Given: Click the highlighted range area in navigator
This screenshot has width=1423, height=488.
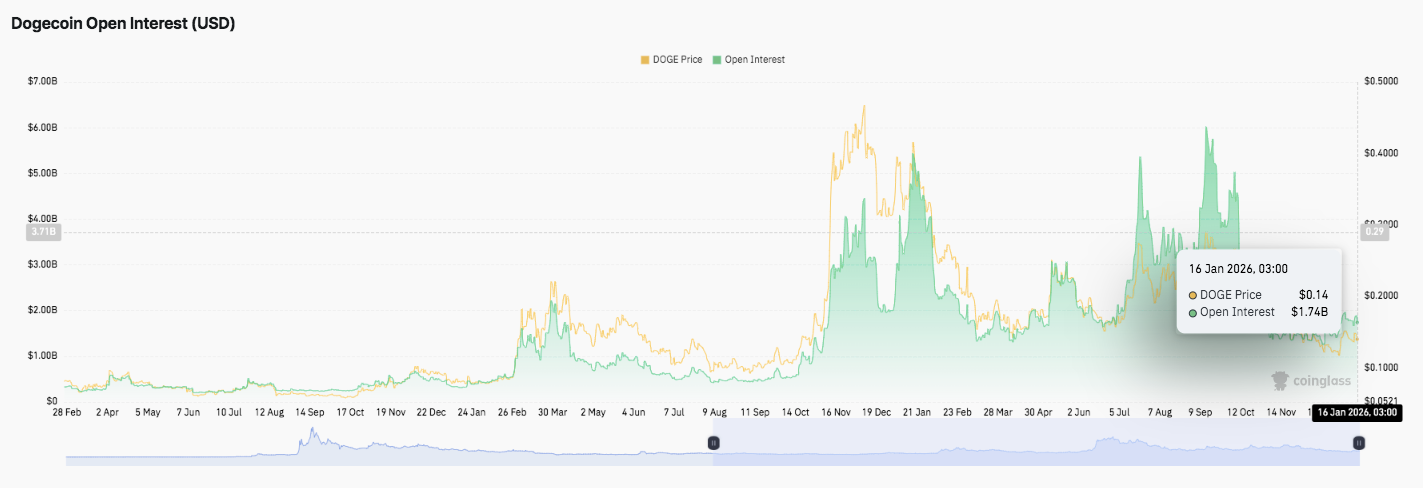Looking at the screenshot, I should click(x=1036, y=442).
